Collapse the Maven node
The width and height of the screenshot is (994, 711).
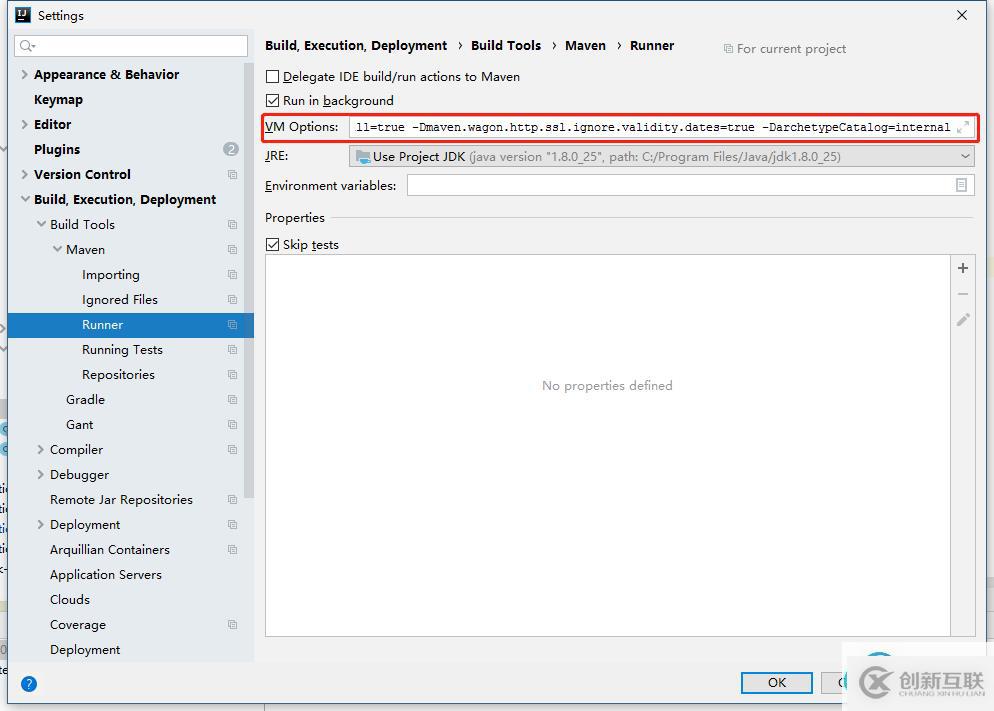click(57, 250)
